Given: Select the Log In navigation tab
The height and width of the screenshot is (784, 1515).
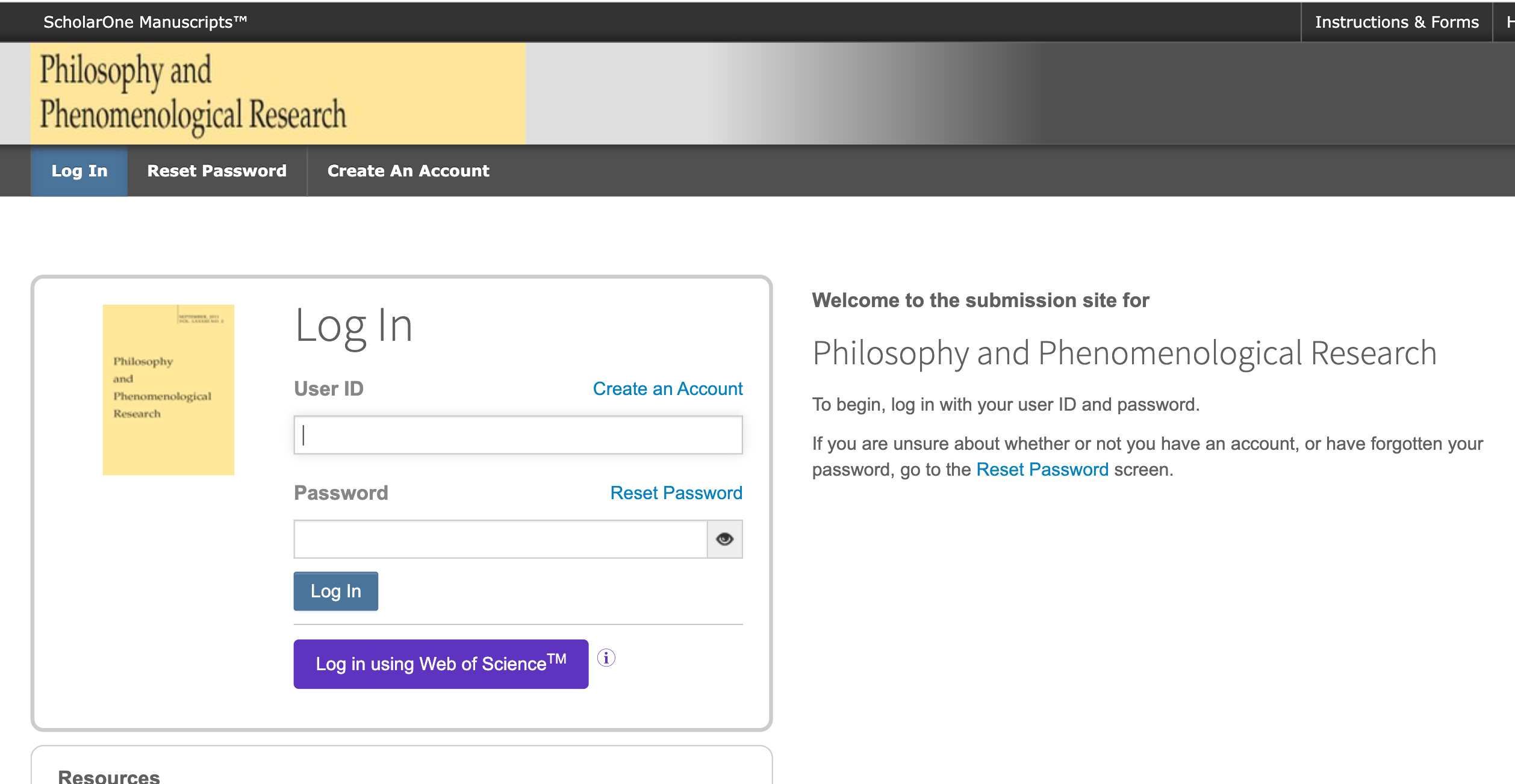Looking at the screenshot, I should [79, 170].
